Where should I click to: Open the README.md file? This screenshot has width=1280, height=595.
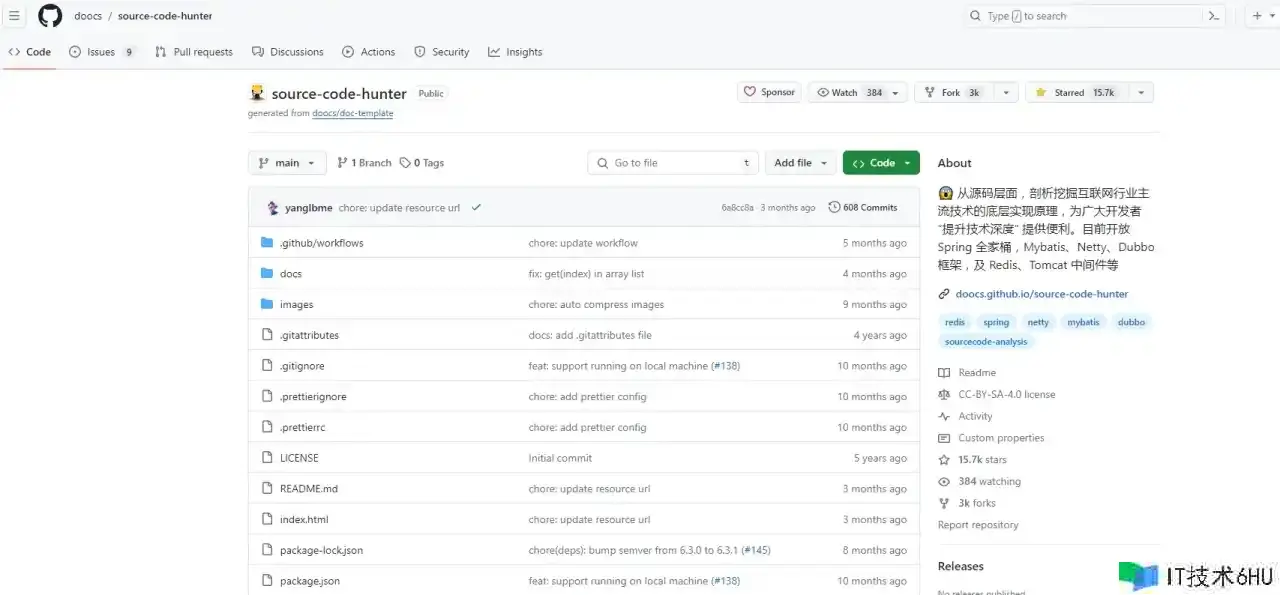(x=309, y=489)
